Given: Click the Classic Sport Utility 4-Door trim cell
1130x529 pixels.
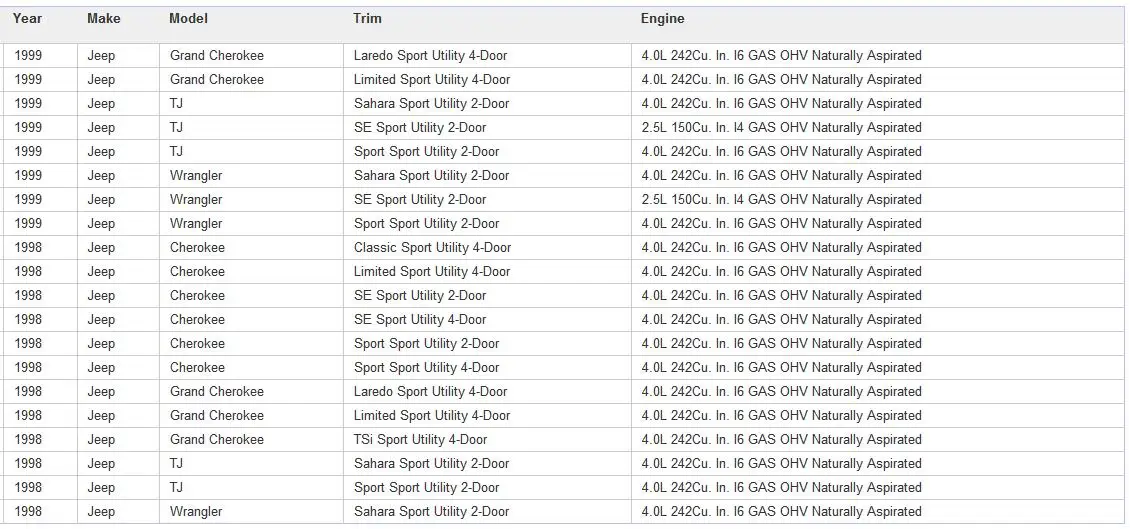Looking at the screenshot, I should [432, 248].
